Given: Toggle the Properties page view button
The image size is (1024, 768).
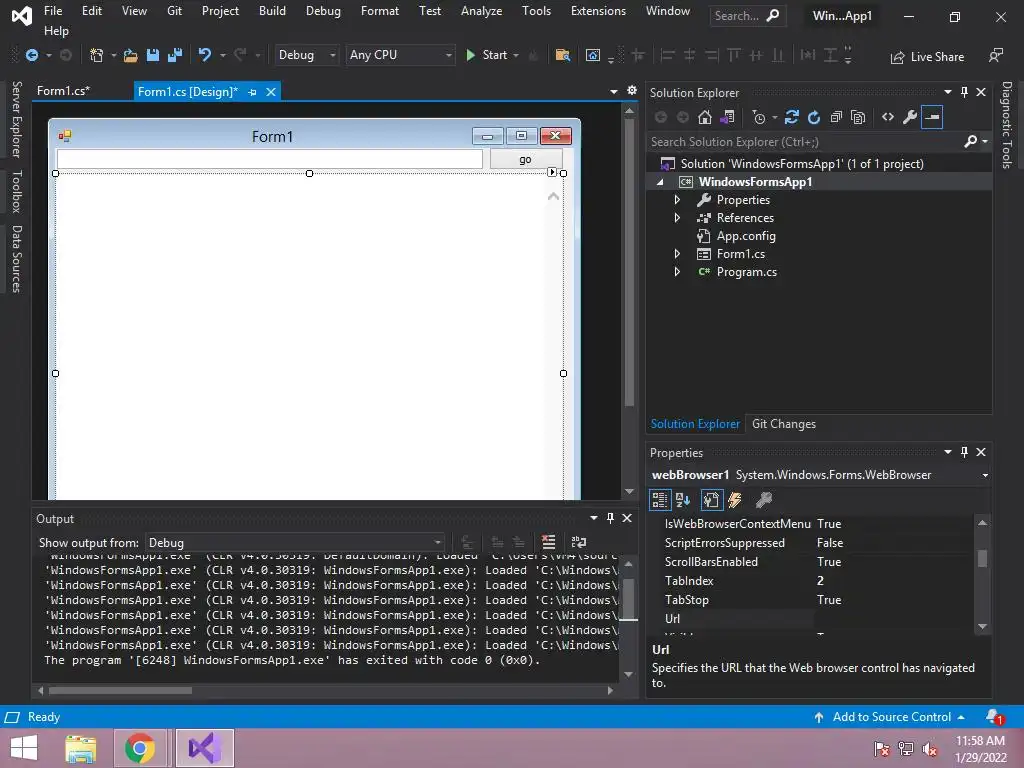Looking at the screenshot, I should [711, 500].
